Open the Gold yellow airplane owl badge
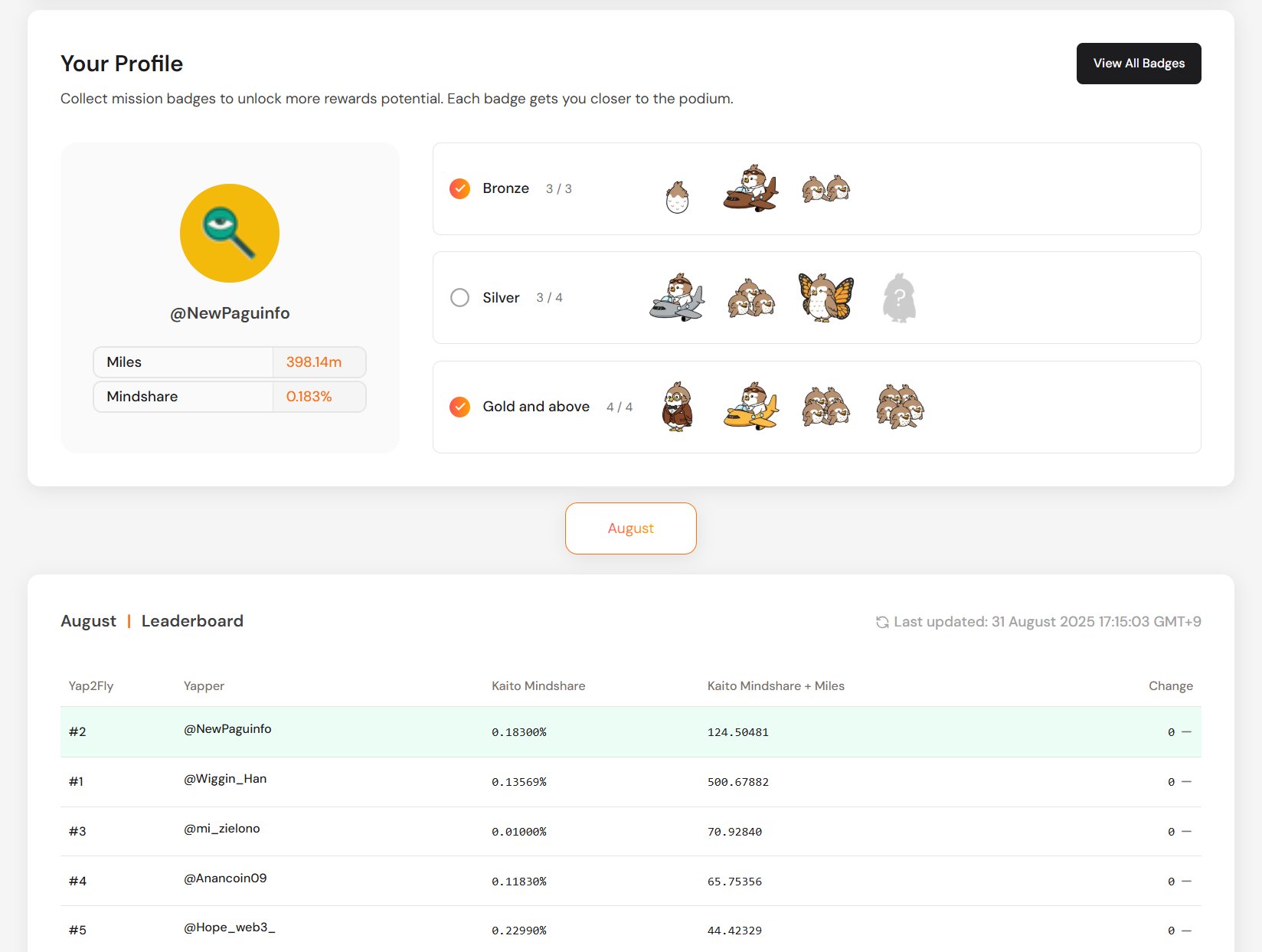The height and width of the screenshot is (952, 1262). (750, 407)
